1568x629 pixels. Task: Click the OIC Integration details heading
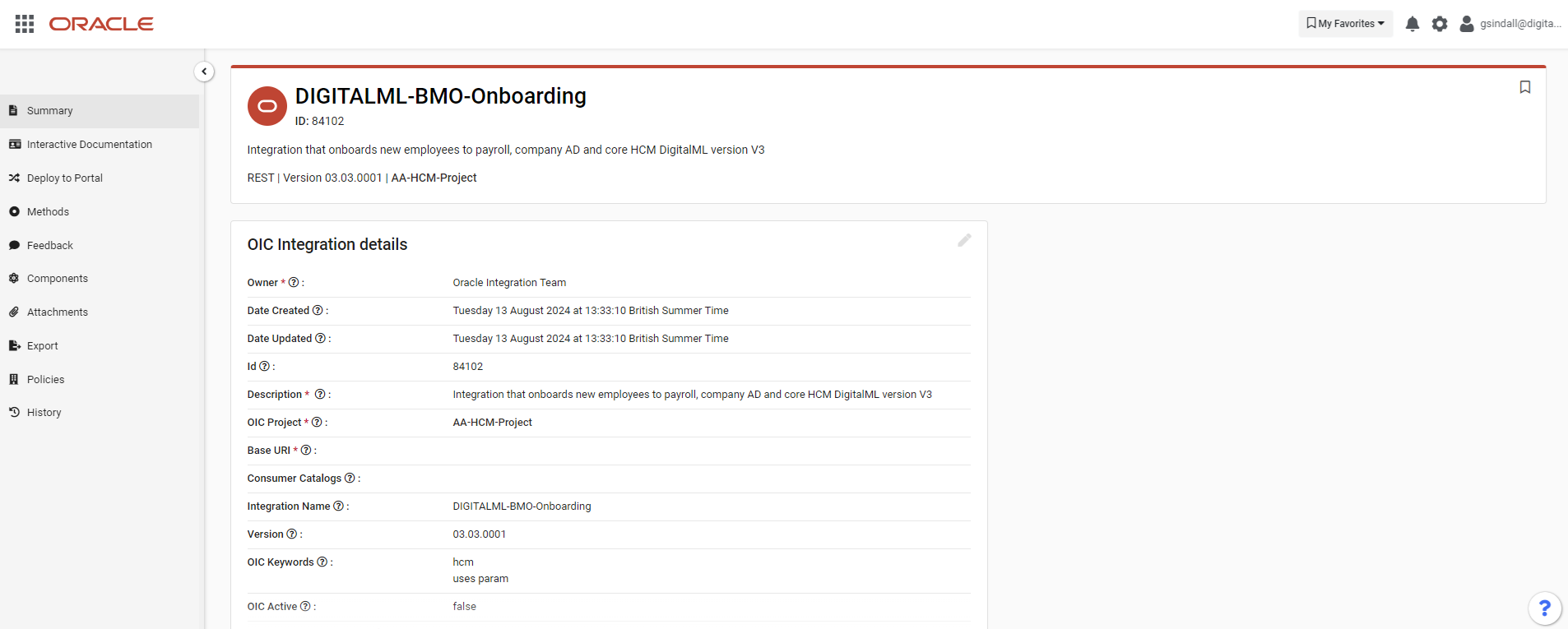(327, 244)
